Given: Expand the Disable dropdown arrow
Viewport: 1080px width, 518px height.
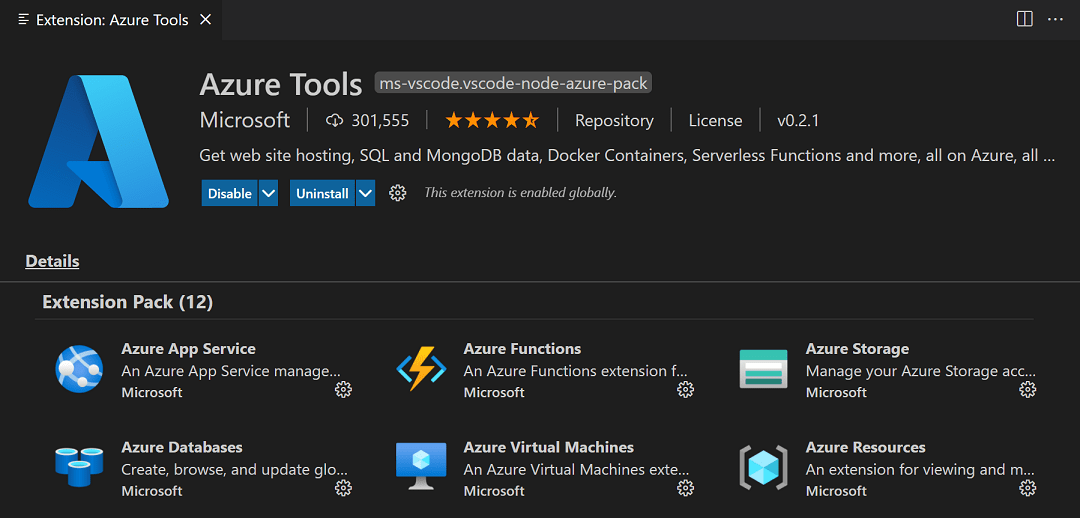Looking at the screenshot, I should [268, 193].
